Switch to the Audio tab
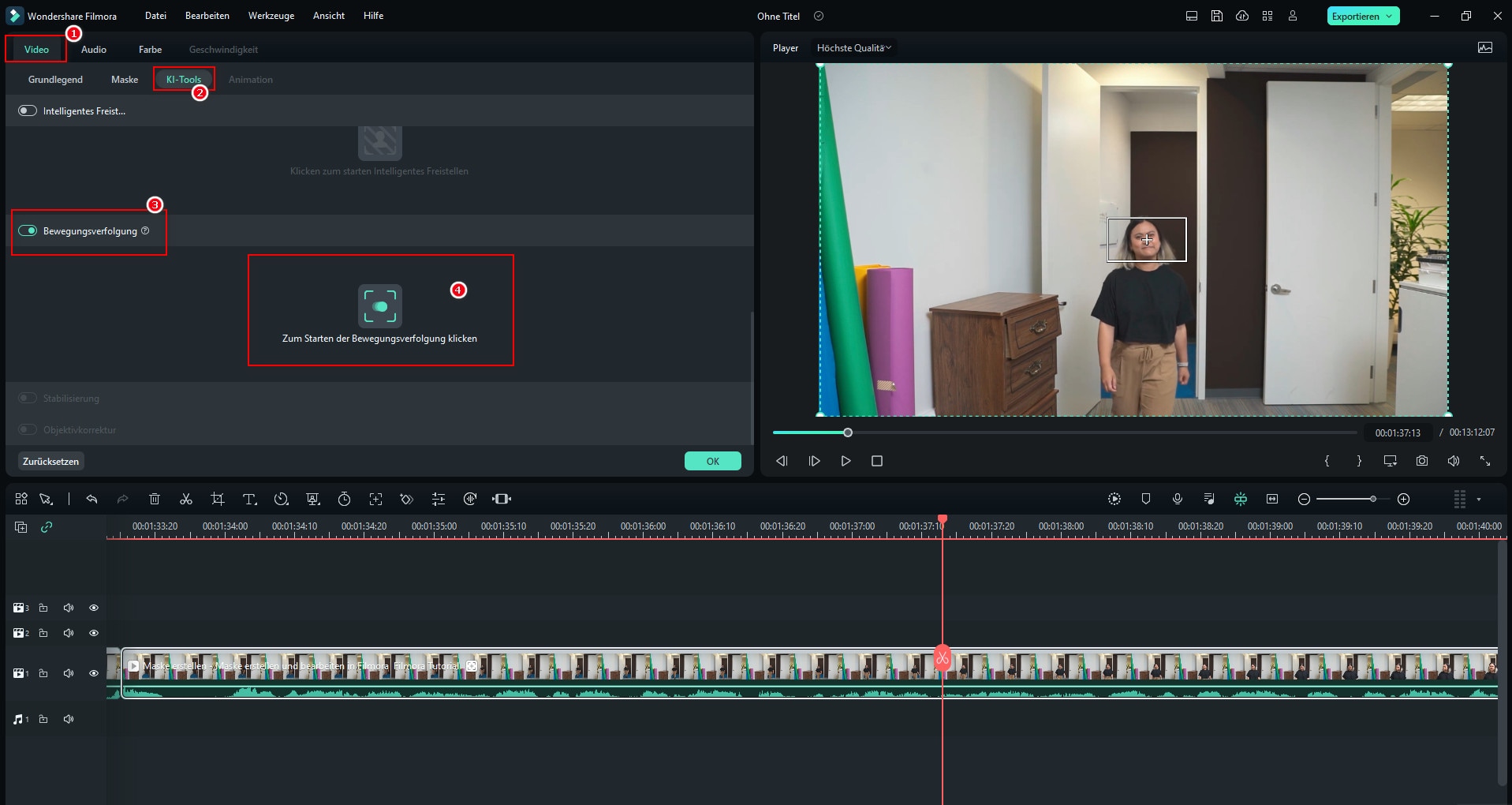1512x805 pixels. (x=94, y=49)
